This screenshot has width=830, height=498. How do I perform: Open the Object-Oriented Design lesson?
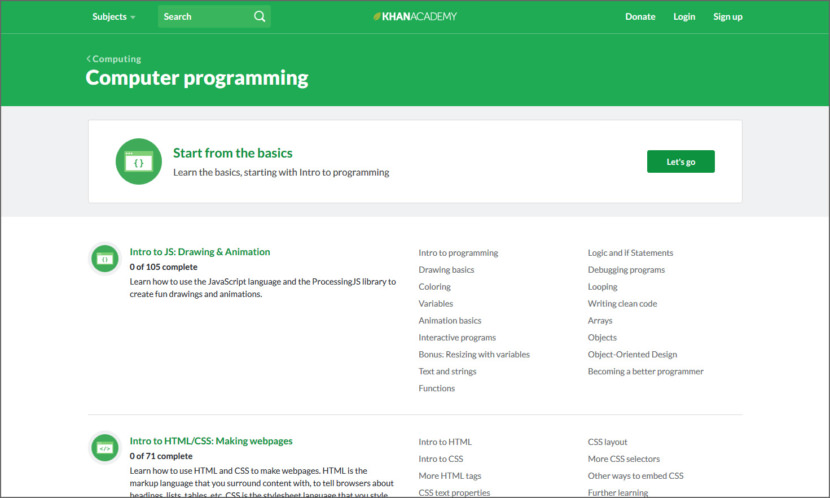coord(632,355)
